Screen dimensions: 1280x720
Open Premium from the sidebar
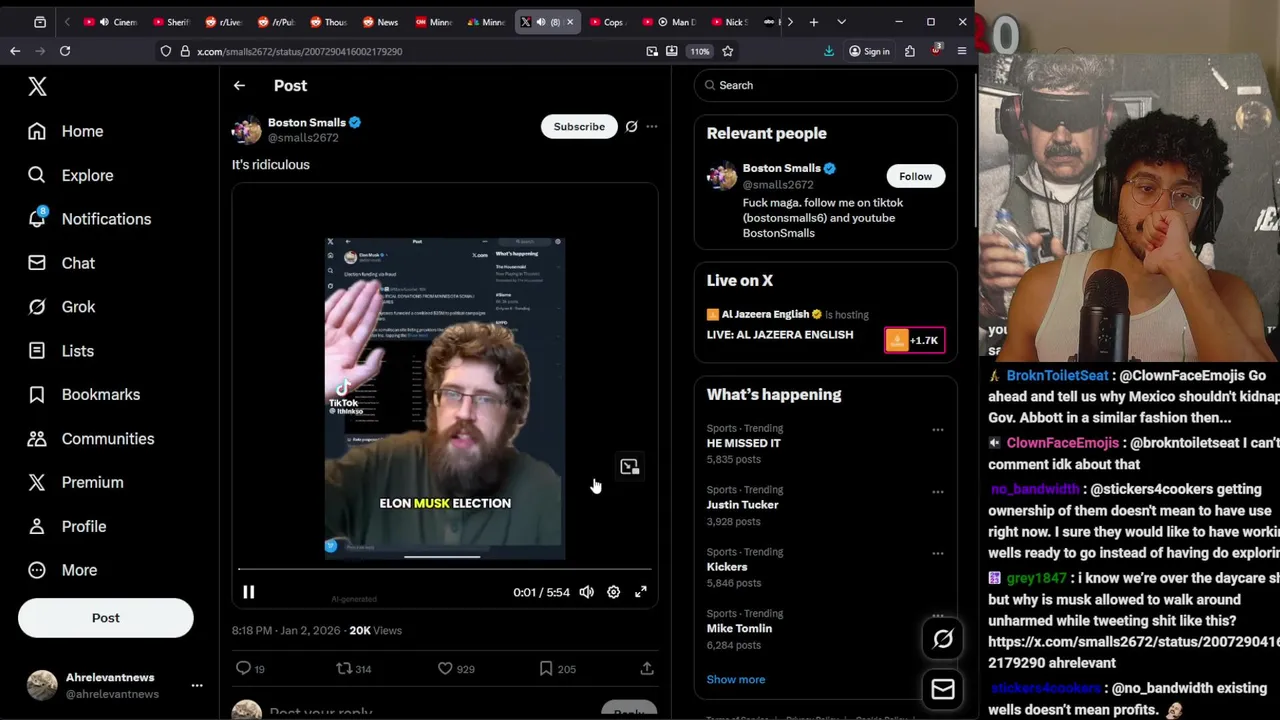pyautogui.click(x=75, y=482)
